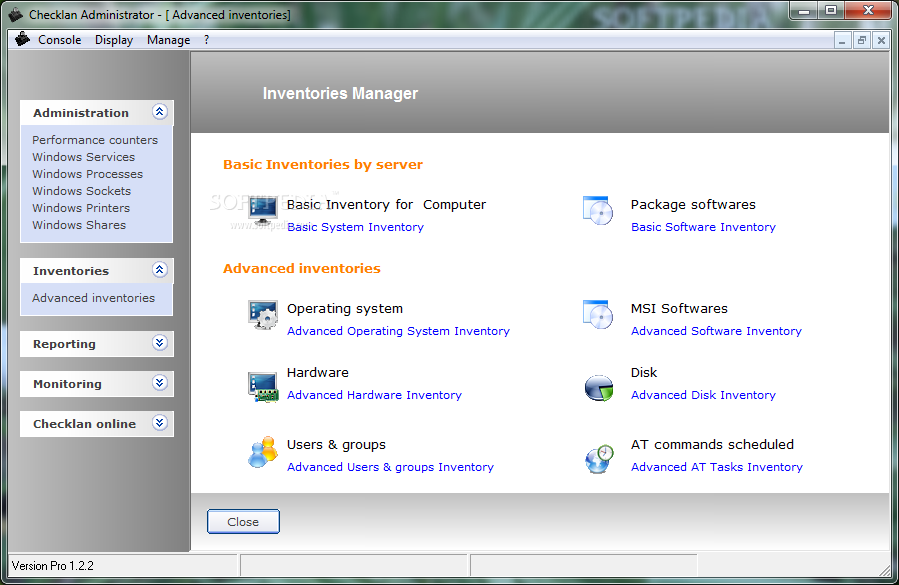Select Performance counters in Administration
The image size is (899, 585).
95,140
